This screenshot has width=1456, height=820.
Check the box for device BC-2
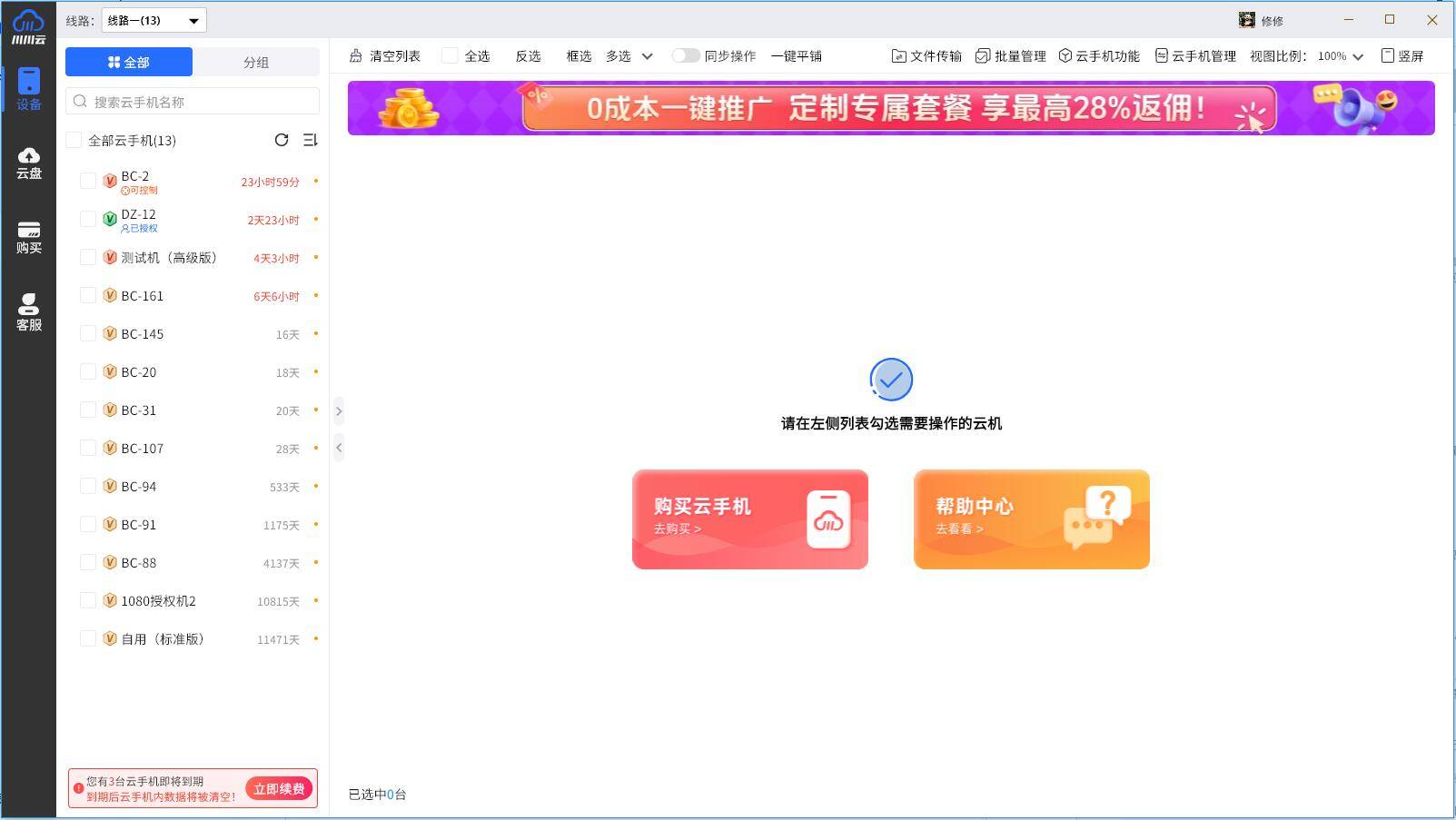click(88, 181)
